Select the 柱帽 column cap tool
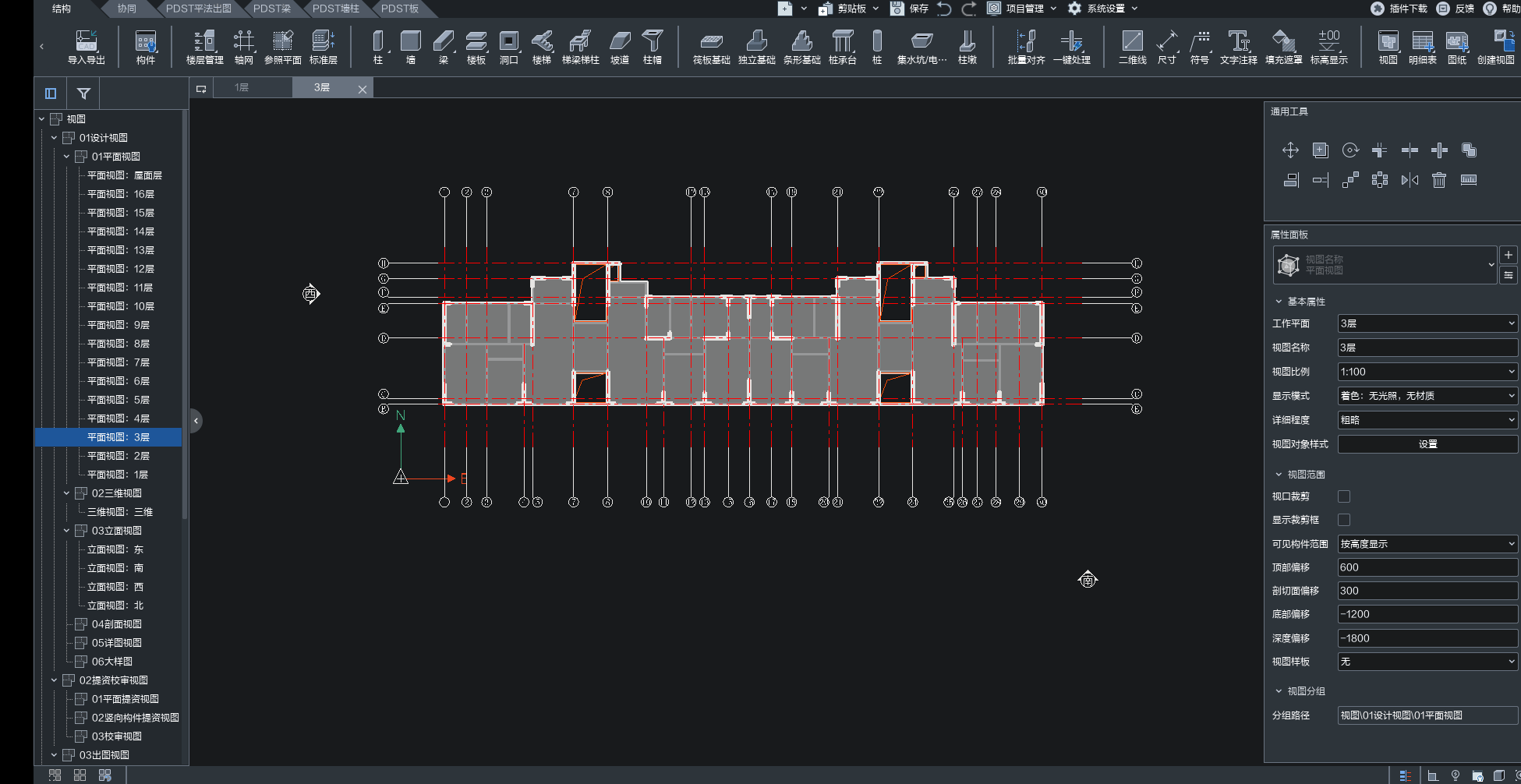The height and width of the screenshot is (784, 1521). [x=653, y=47]
